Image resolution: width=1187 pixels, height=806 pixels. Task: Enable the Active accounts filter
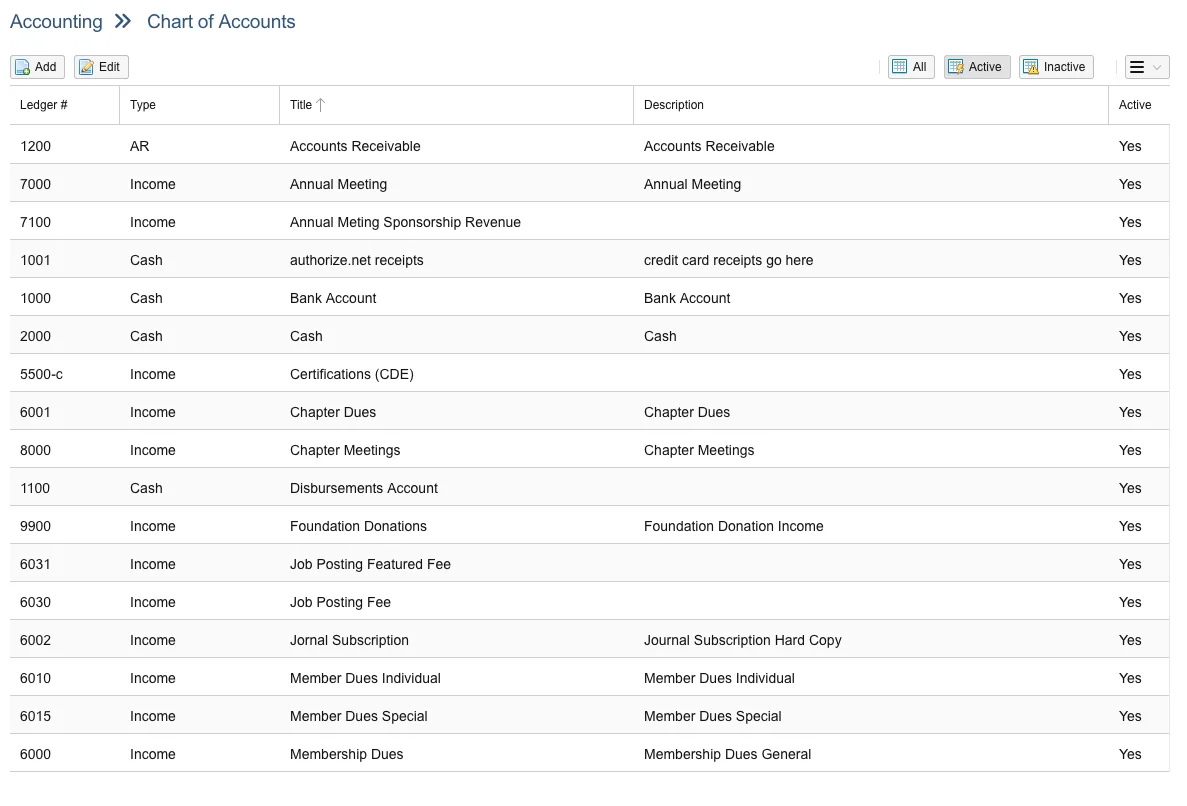976,66
